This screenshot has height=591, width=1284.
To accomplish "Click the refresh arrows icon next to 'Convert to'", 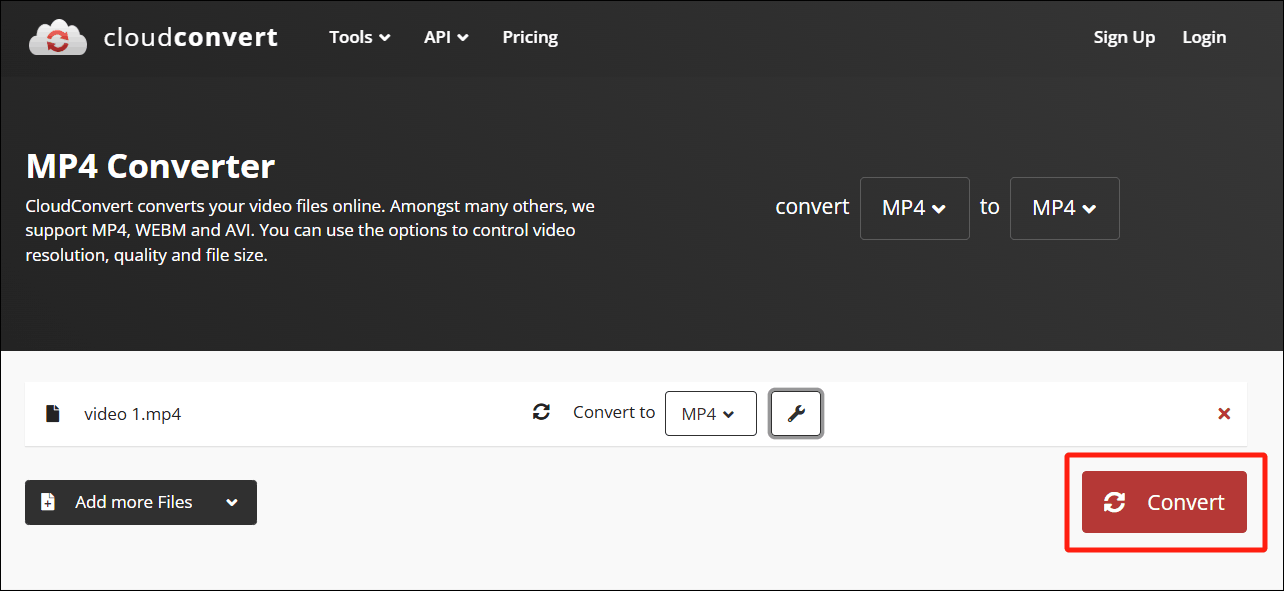I will pyautogui.click(x=541, y=412).
